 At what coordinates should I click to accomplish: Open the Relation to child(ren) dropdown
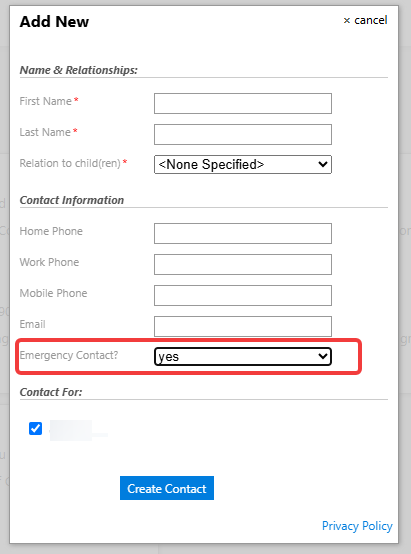click(243, 164)
